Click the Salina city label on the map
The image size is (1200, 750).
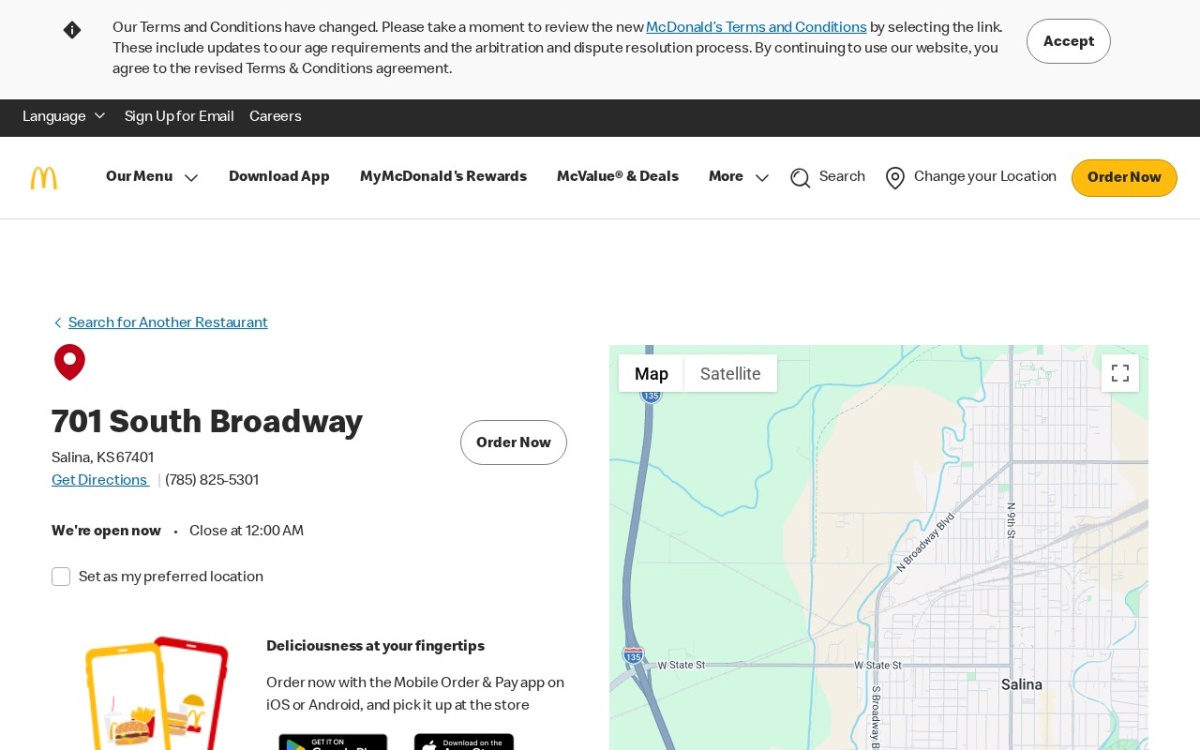[1022, 685]
